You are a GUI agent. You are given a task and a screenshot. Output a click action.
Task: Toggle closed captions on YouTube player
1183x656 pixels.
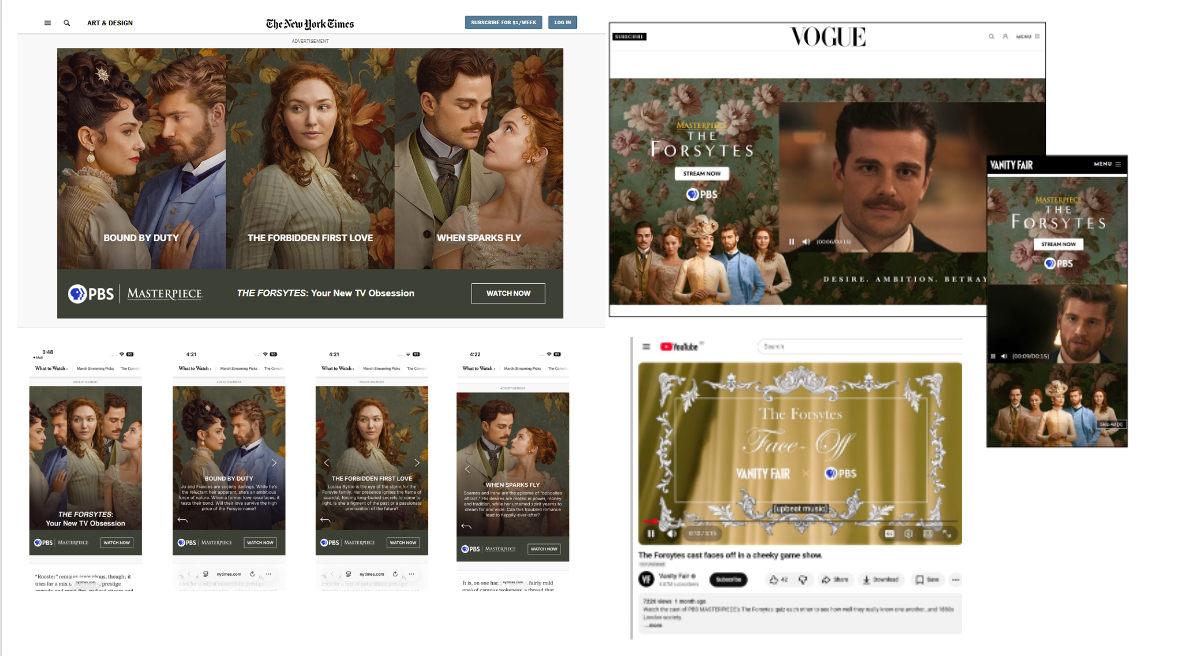point(890,534)
